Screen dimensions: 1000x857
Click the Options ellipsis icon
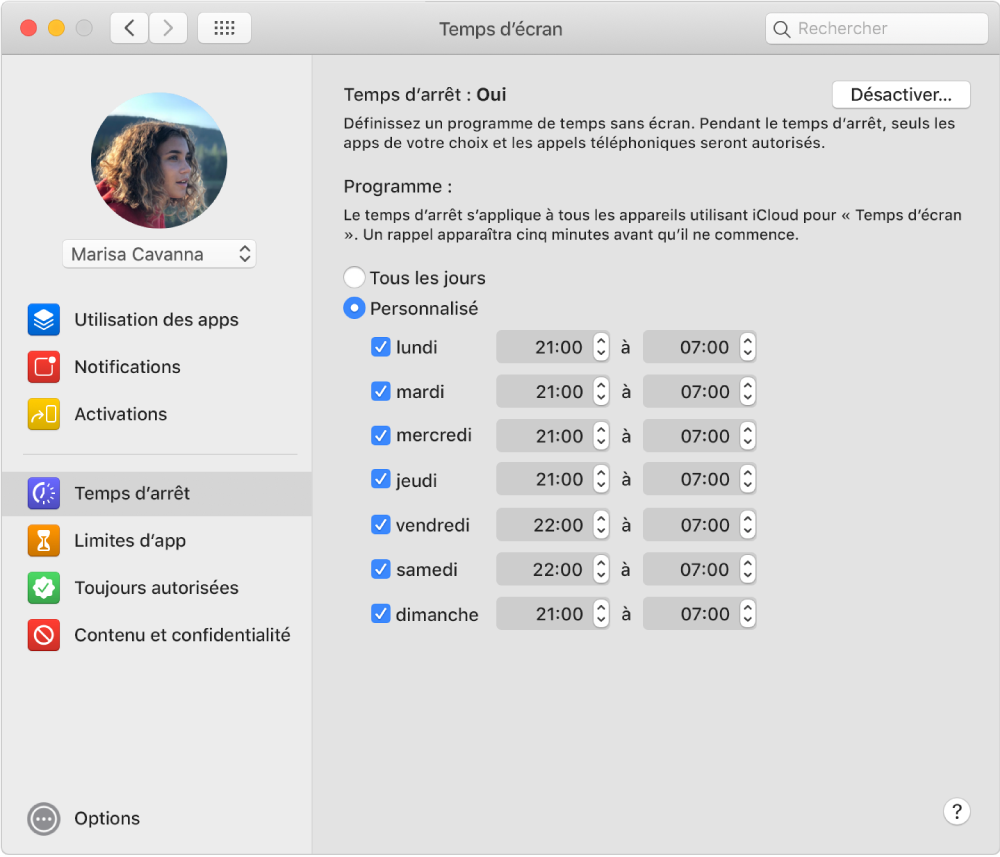click(x=43, y=819)
